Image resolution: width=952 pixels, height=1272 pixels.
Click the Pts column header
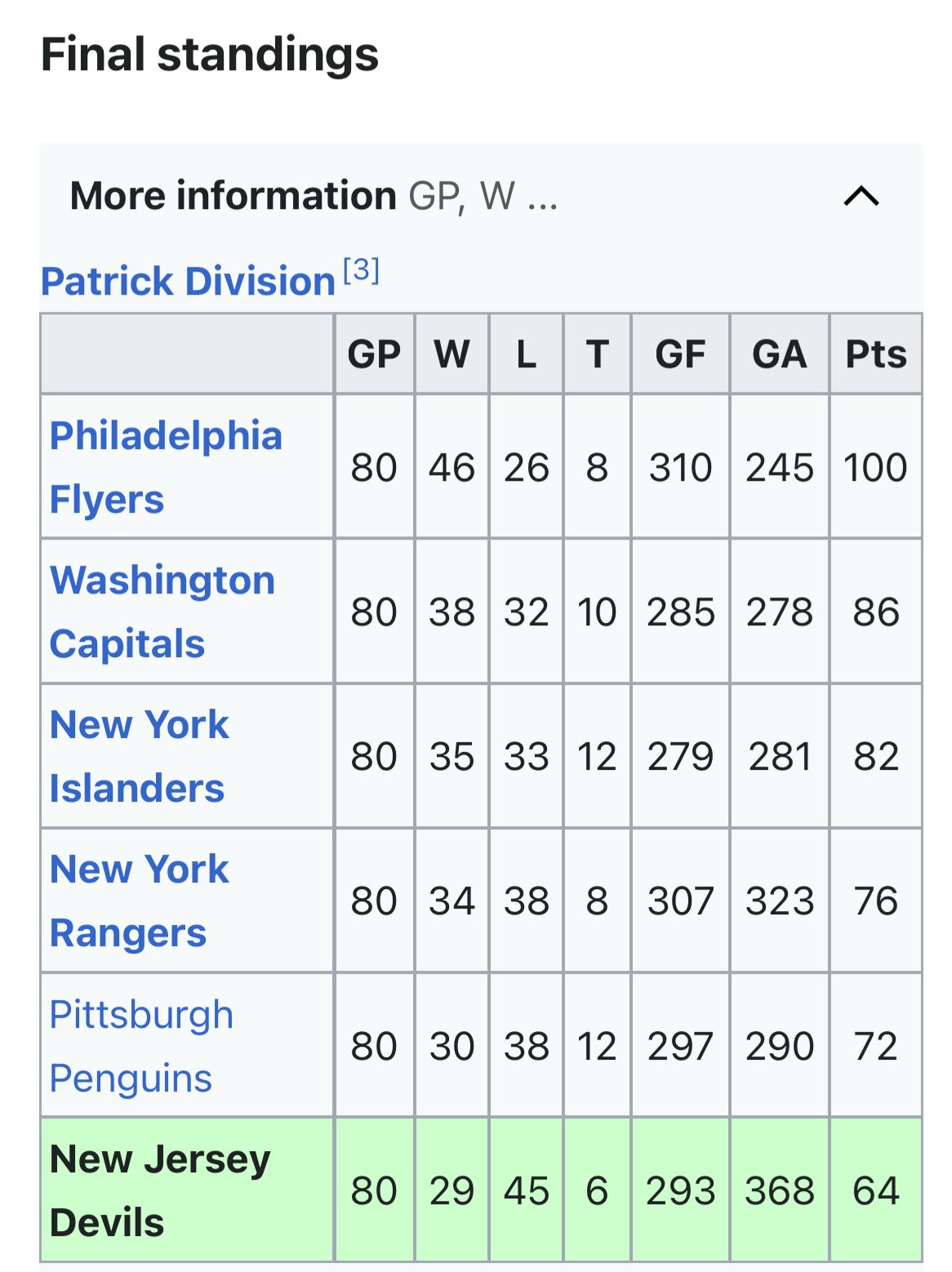(x=876, y=354)
